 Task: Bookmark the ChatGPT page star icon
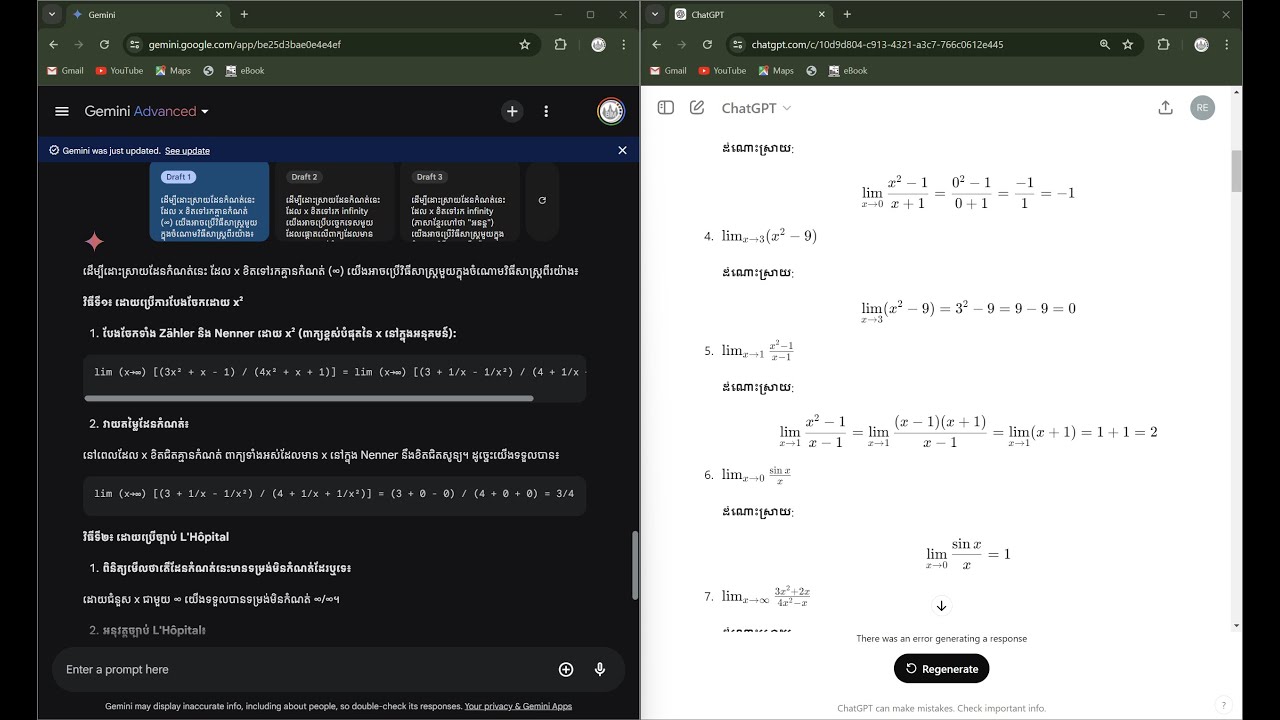[1128, 45]
